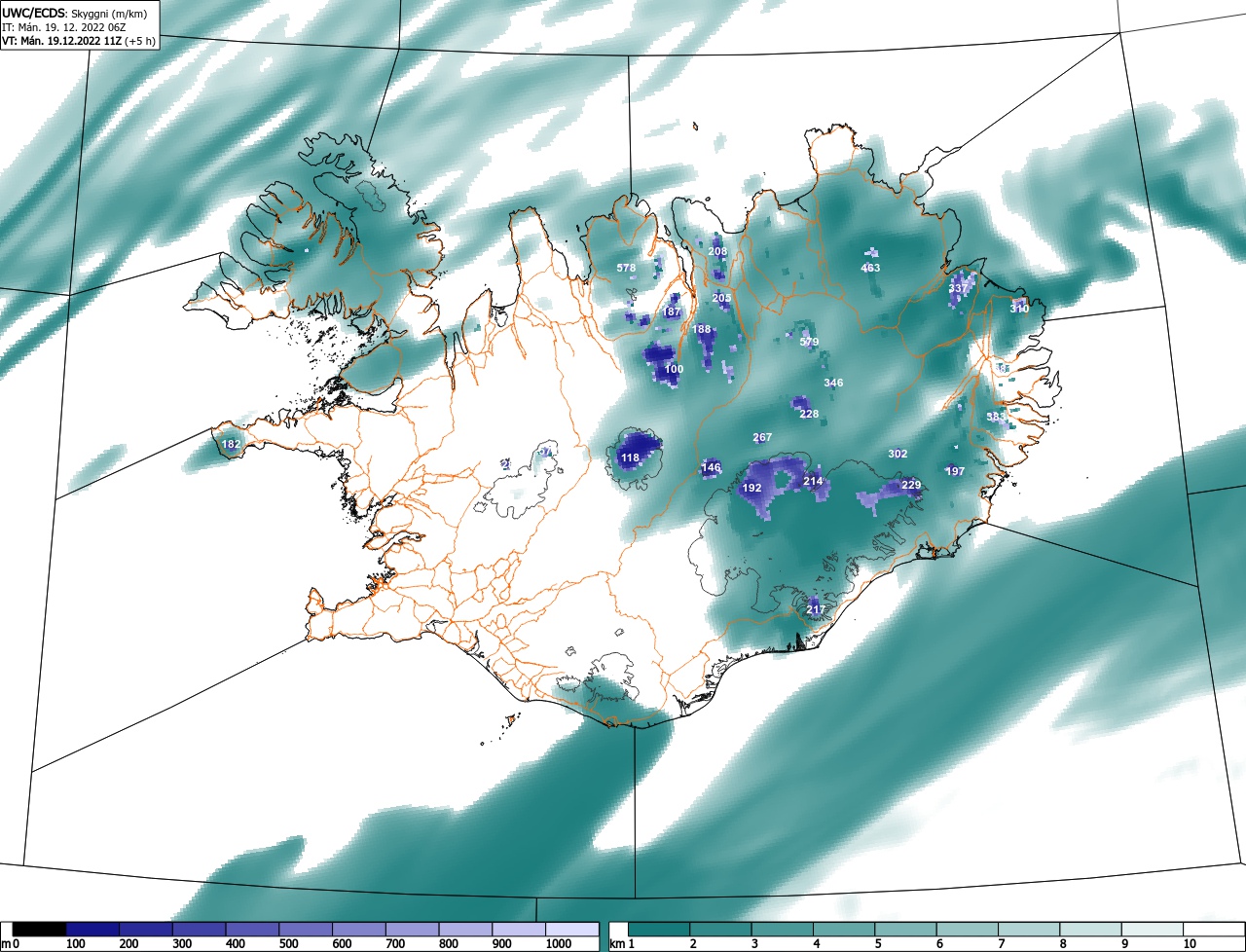Image resolution: width=1246 pixels, height=952 pixels.
Task: Click the map value 463
Action: click(870, 268)
